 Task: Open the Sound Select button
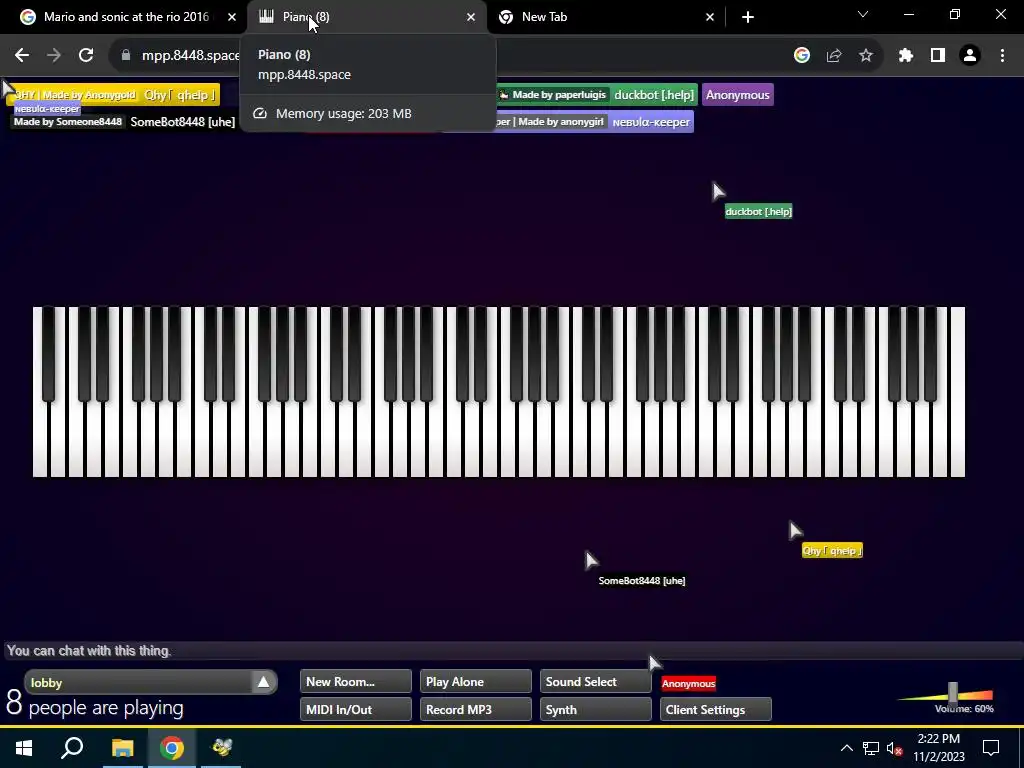tap(595, 681)
